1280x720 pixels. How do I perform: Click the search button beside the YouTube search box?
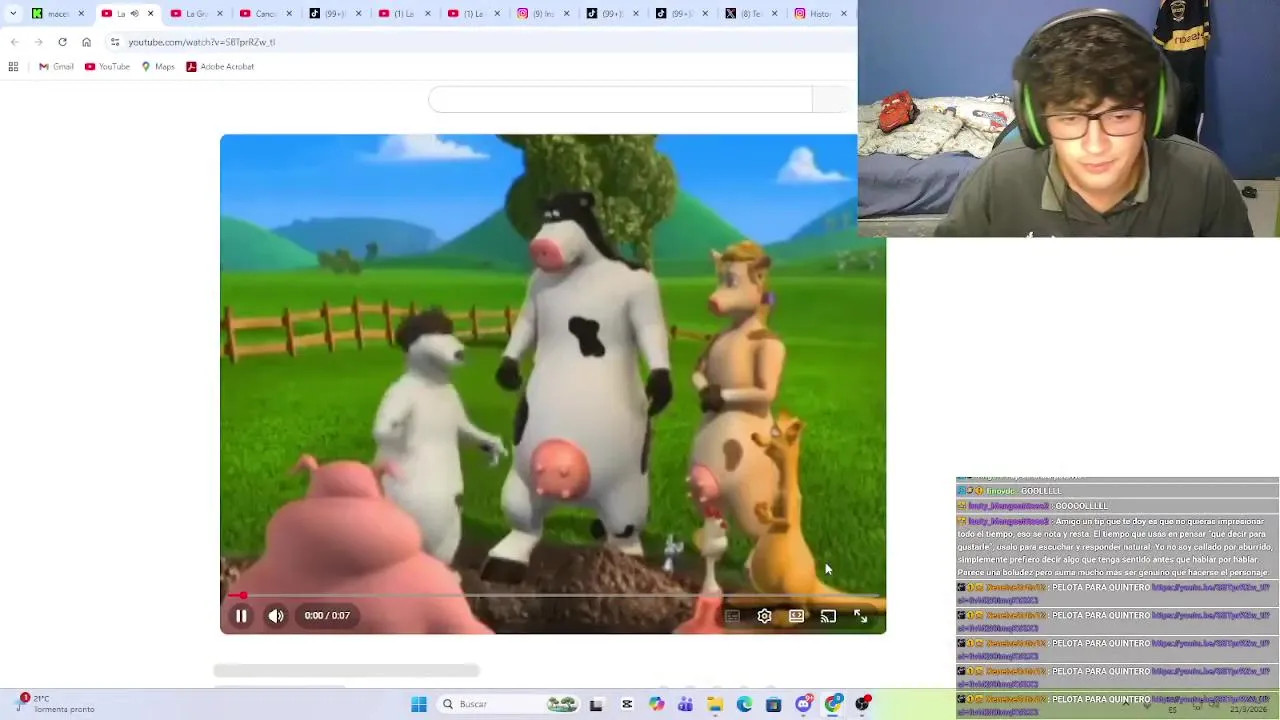834,99
